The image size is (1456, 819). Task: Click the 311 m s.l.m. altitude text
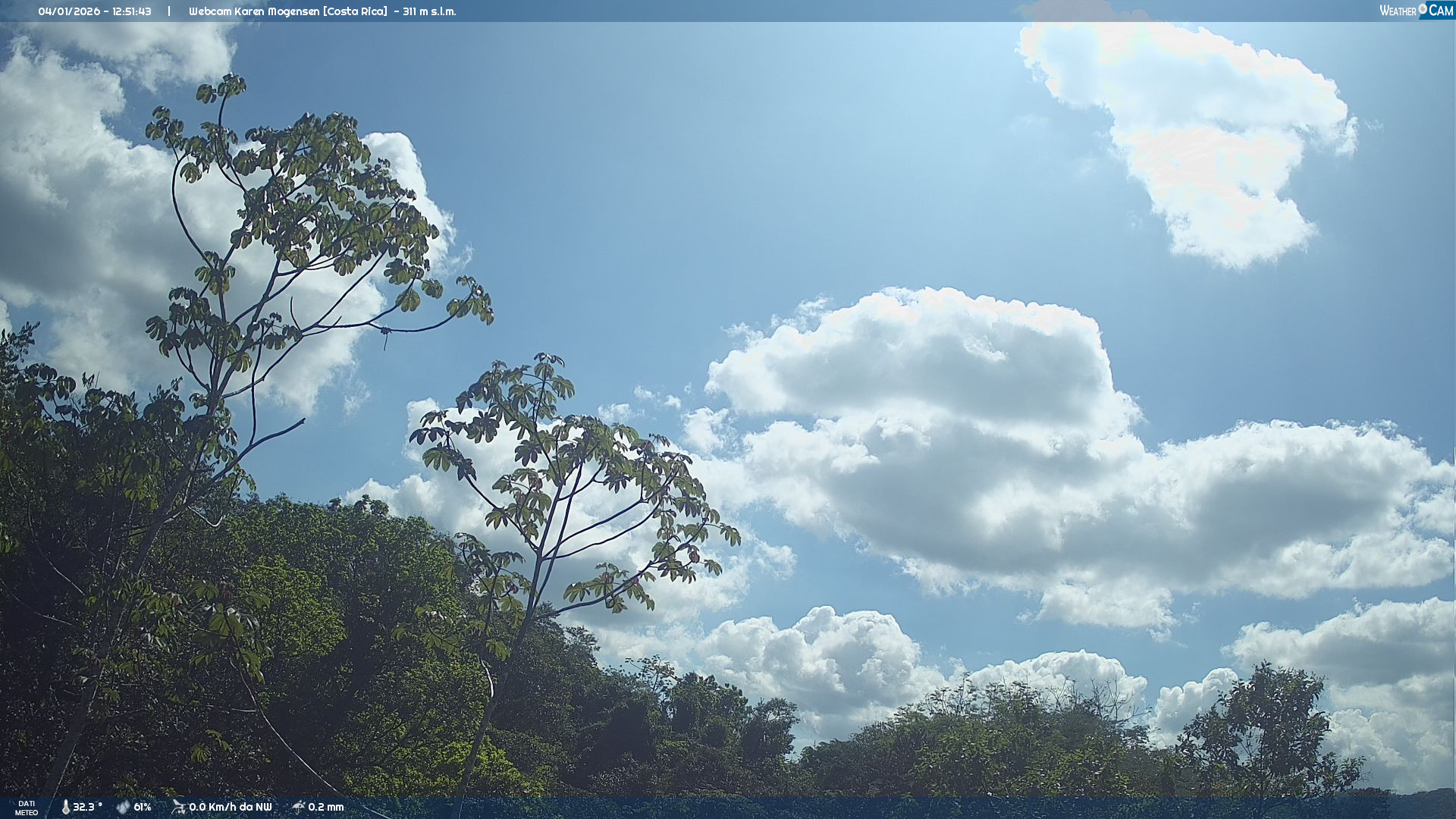429,11
